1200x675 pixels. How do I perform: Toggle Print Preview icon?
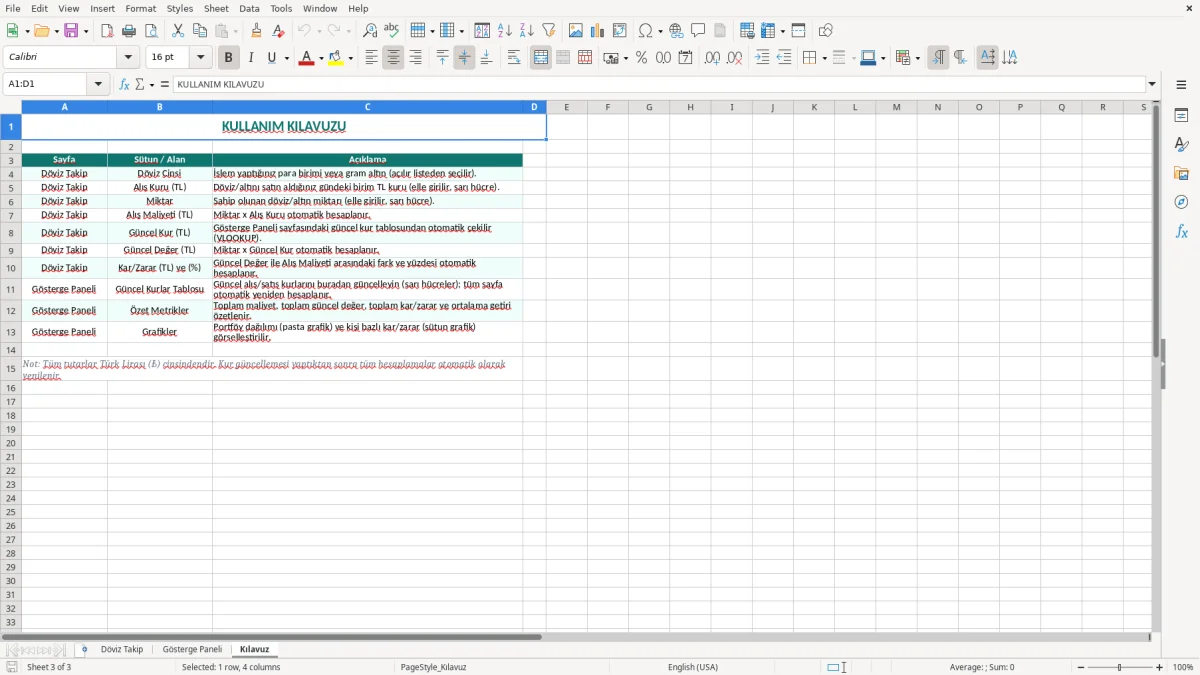151,31
